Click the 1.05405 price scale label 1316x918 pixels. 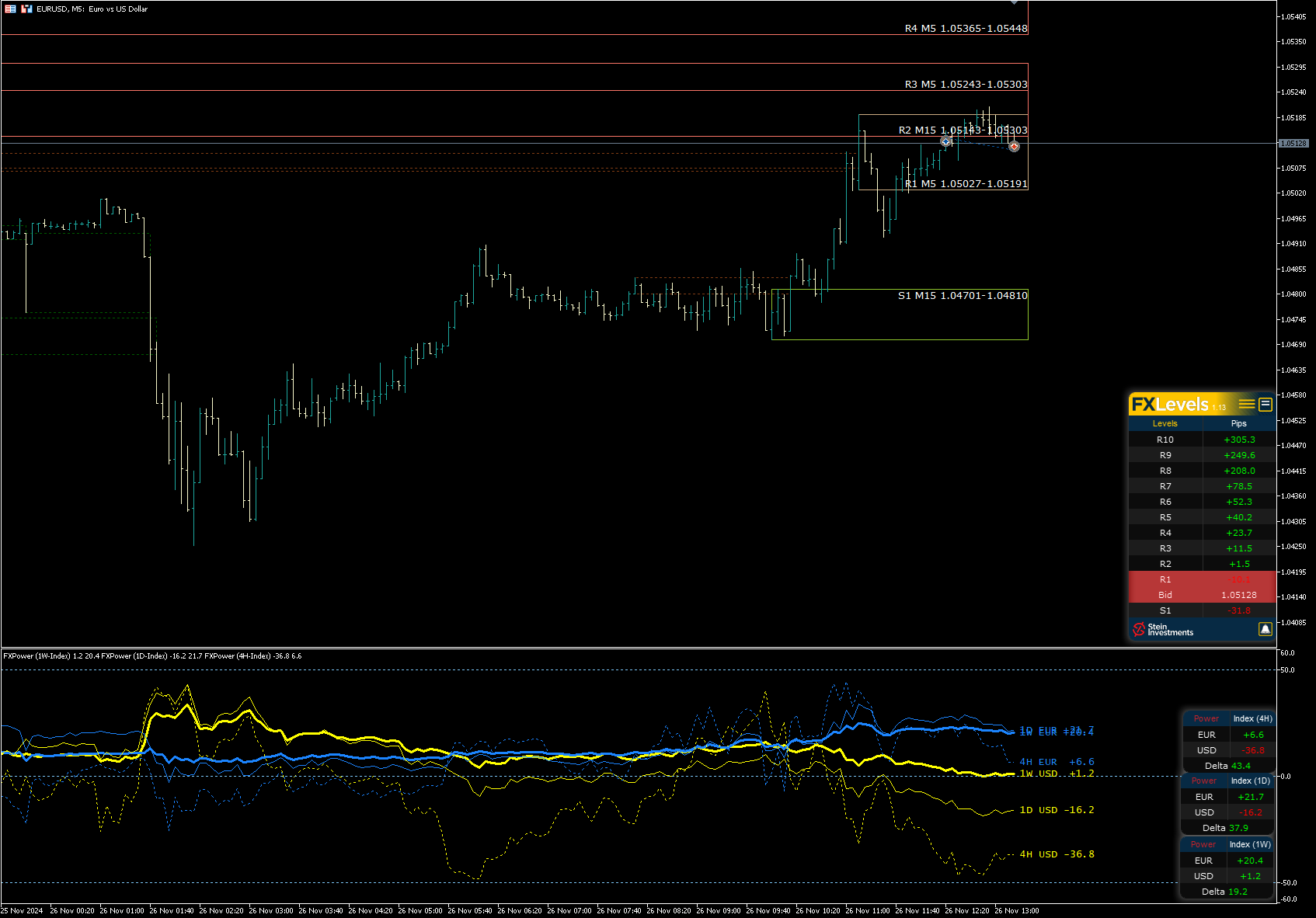[x=1293, y=17]
